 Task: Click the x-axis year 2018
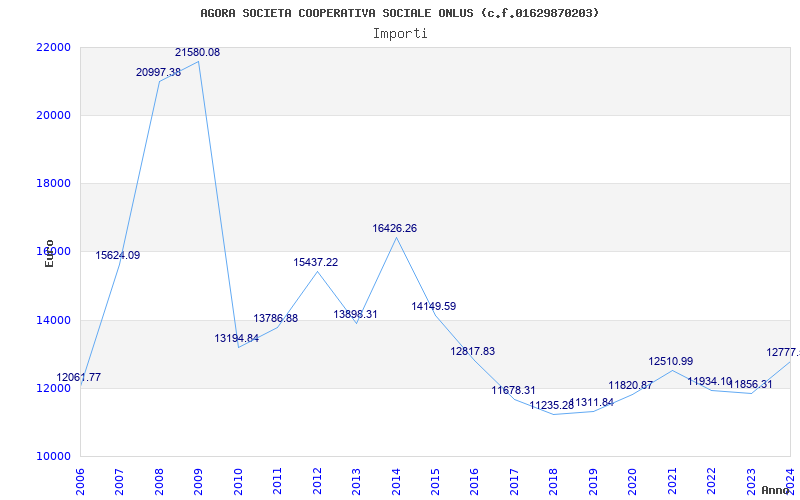[x=554, y=481]
